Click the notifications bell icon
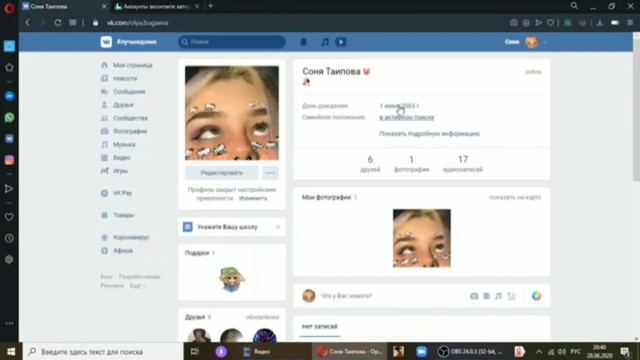This screenshot has width=640, height=360. point(303,42)
